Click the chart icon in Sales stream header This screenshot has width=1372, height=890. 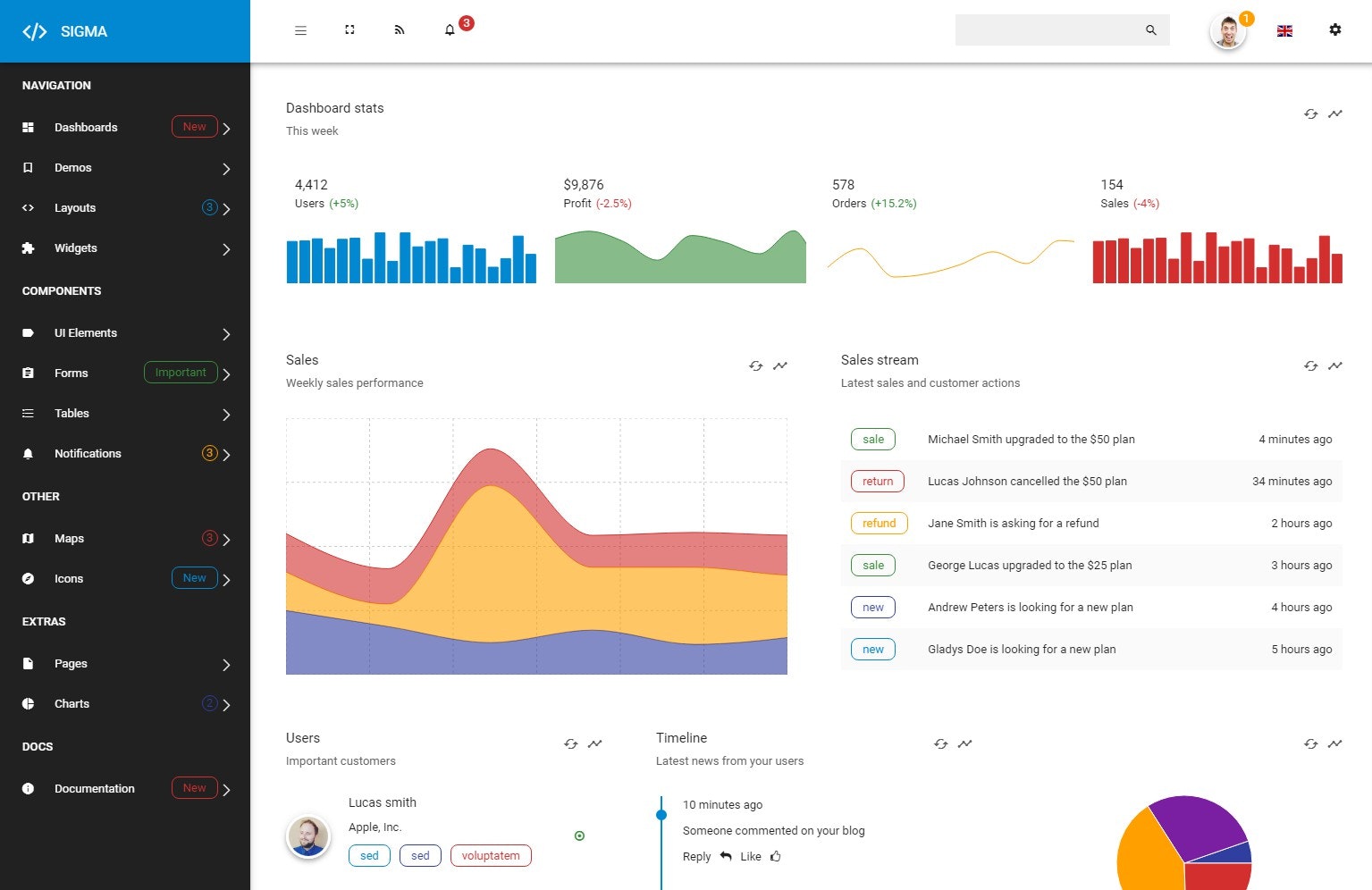[x=1334, y=365]
